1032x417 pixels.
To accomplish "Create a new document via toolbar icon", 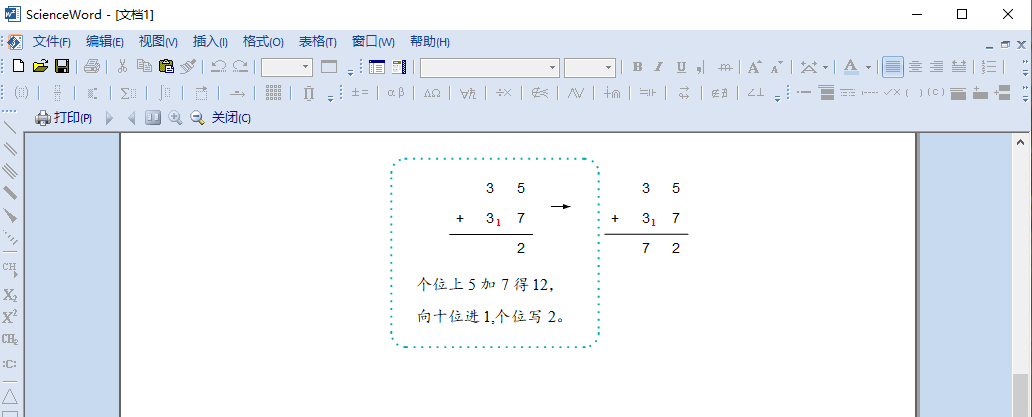I will point(18,66).
